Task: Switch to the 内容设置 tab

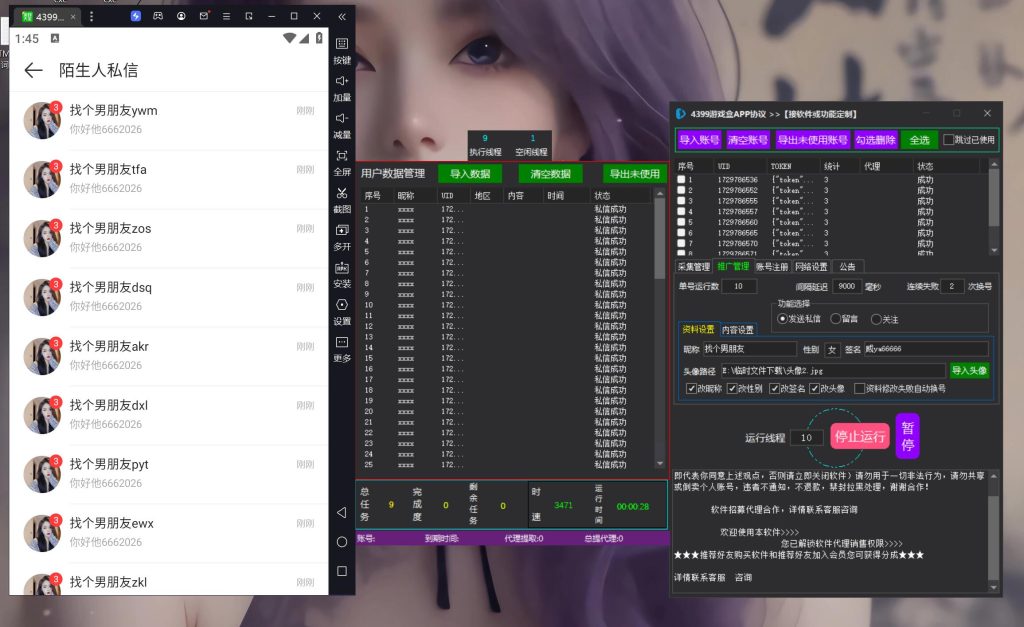Action: tap(738, 330)
